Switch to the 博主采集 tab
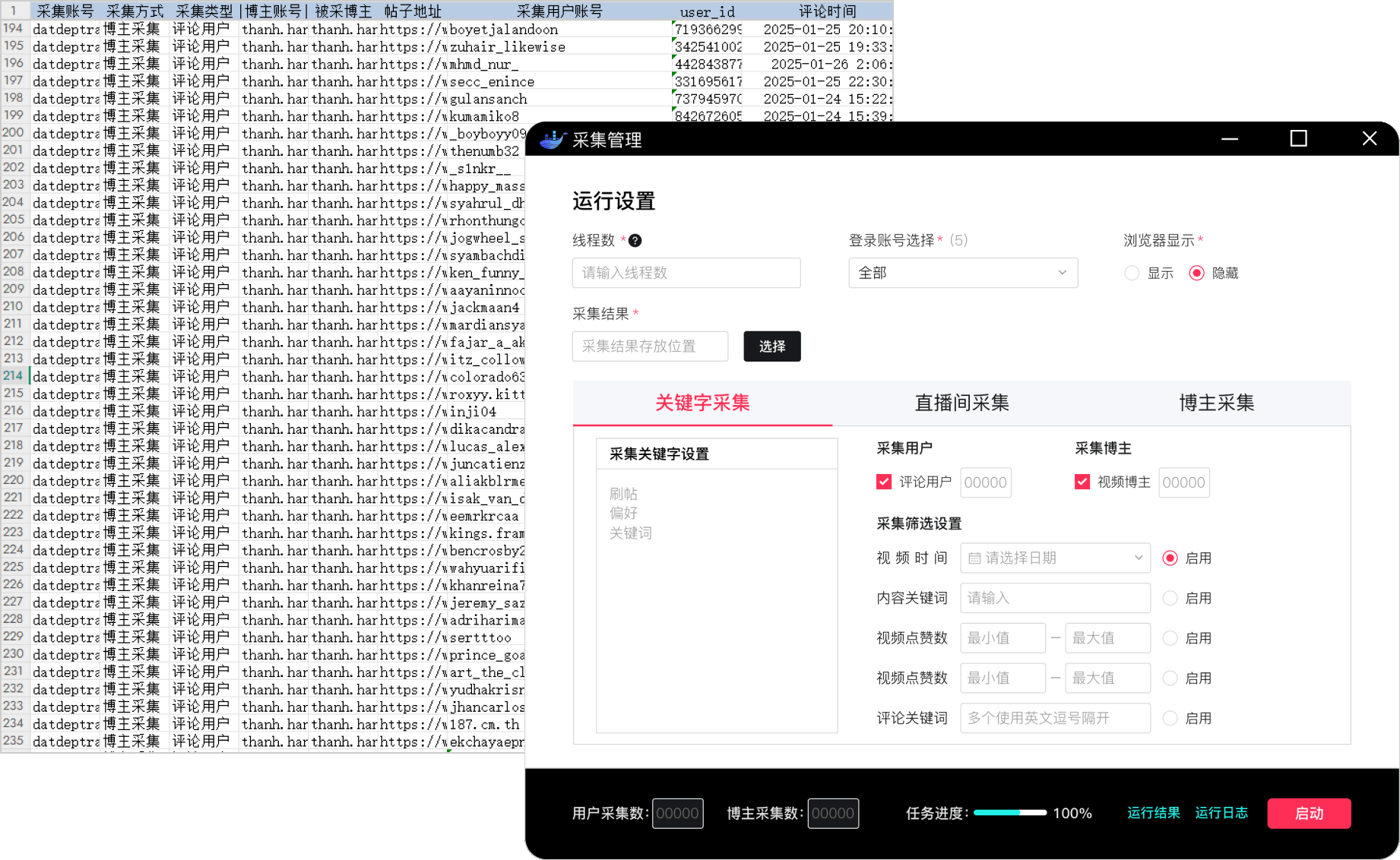The width and height of the screenshot is (1400, 860). point(1216,403)
